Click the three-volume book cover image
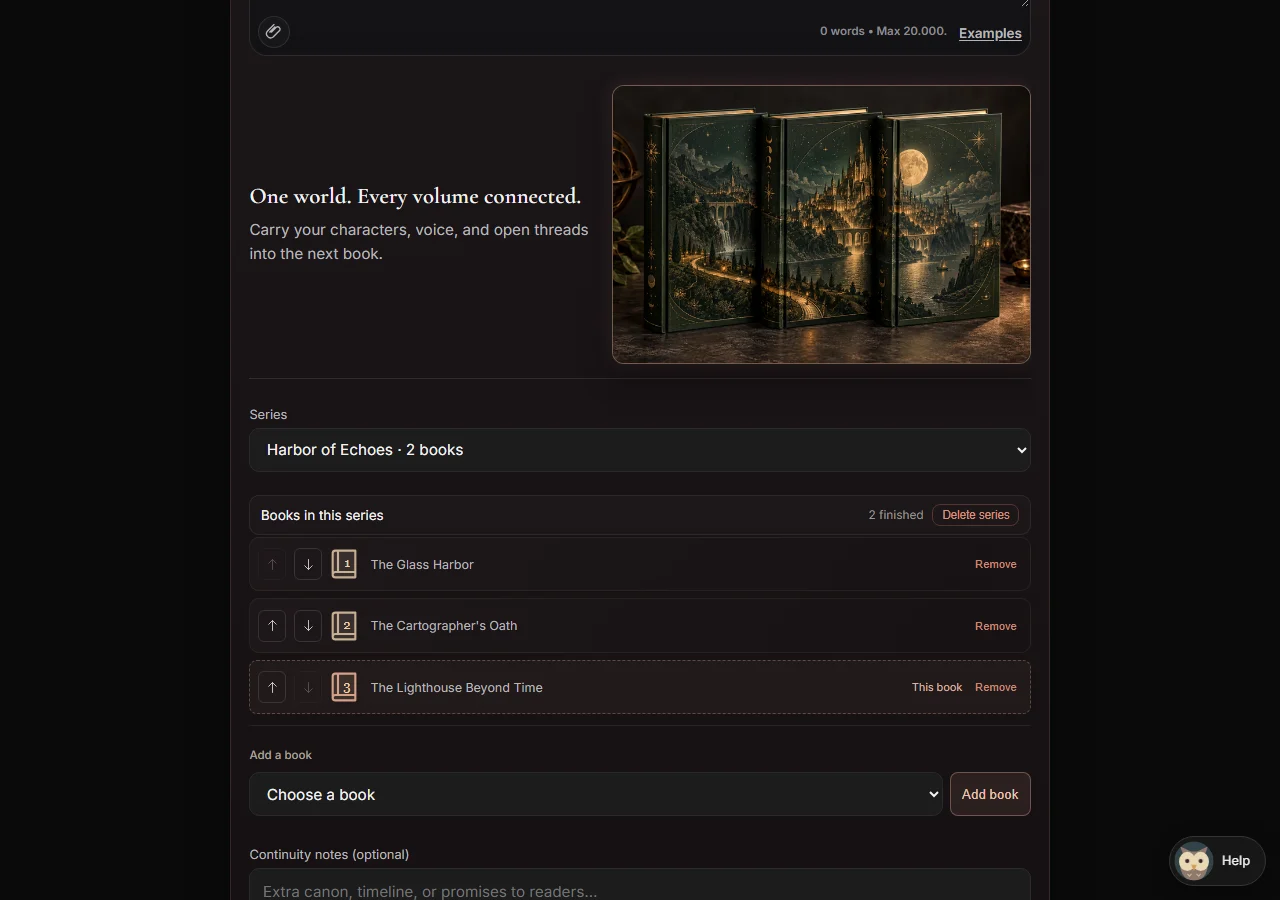This screenshot has height=900, width=1280. pos(821,224)
